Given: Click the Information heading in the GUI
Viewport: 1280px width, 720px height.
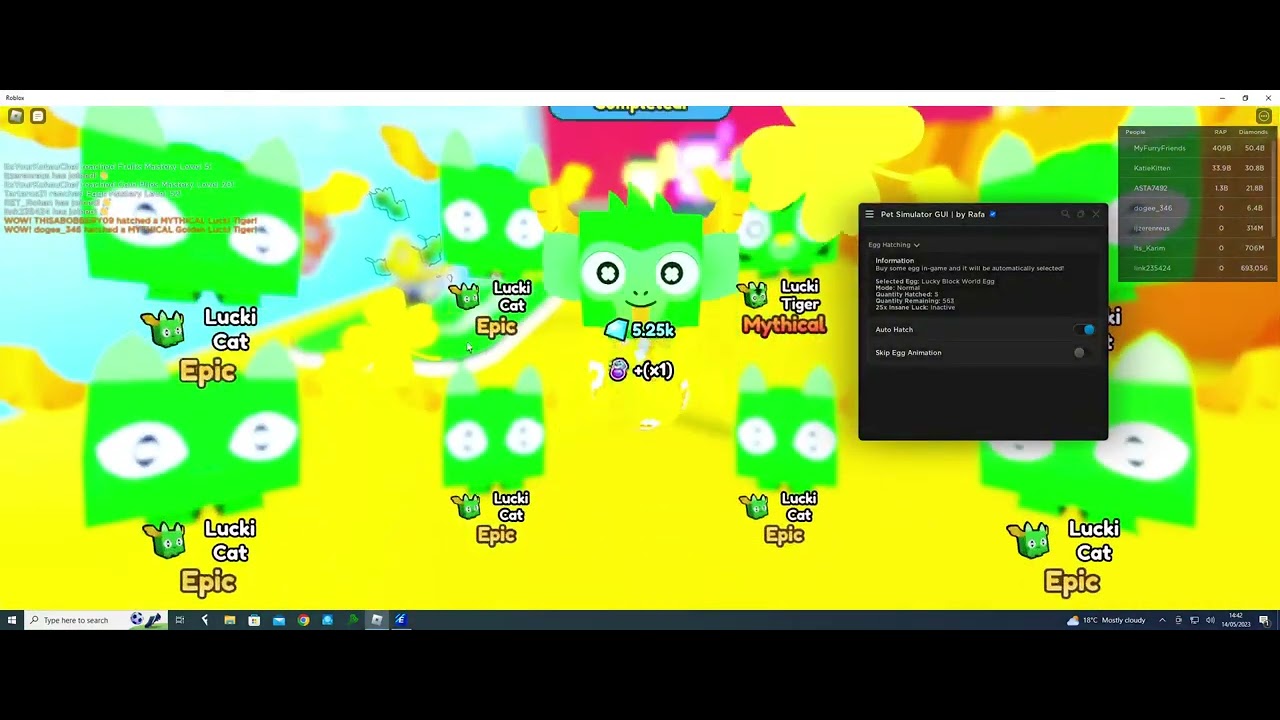Looking at the screenshot, I should tap(895, 261).
